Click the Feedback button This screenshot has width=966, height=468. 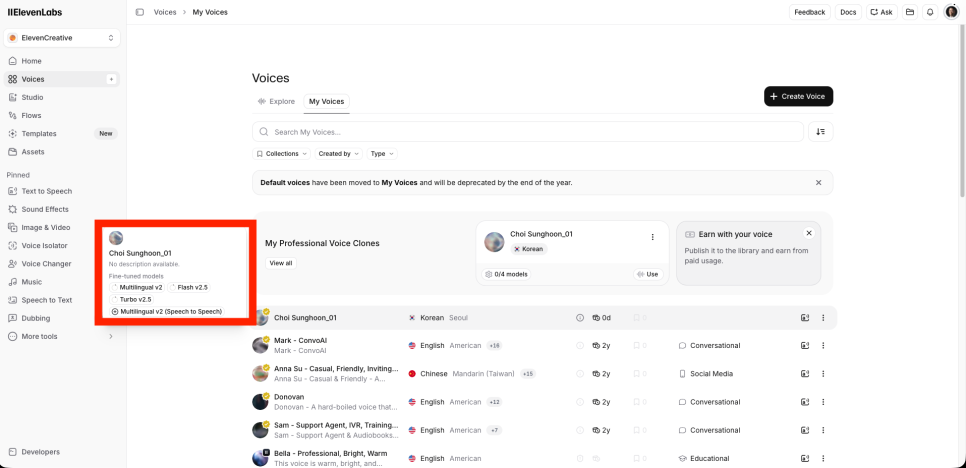pos(810,12)
